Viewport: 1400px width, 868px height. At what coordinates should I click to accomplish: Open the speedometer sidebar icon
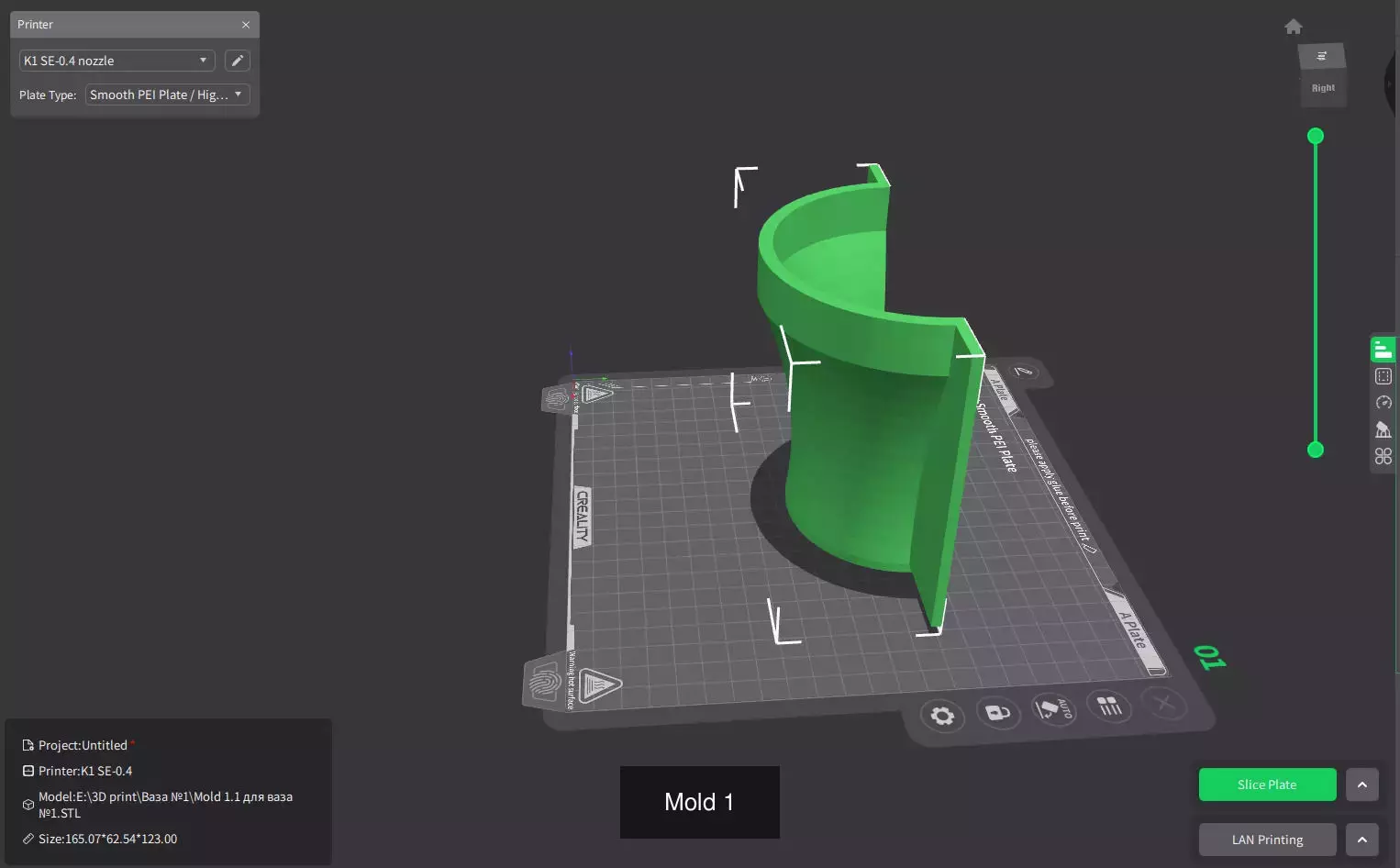coord(1383,403)
